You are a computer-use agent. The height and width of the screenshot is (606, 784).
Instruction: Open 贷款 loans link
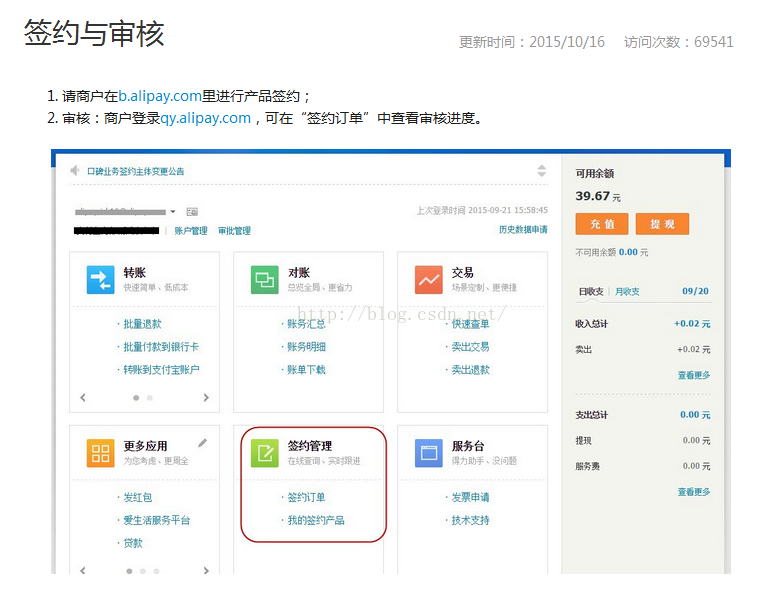click(x=132, y=543)
